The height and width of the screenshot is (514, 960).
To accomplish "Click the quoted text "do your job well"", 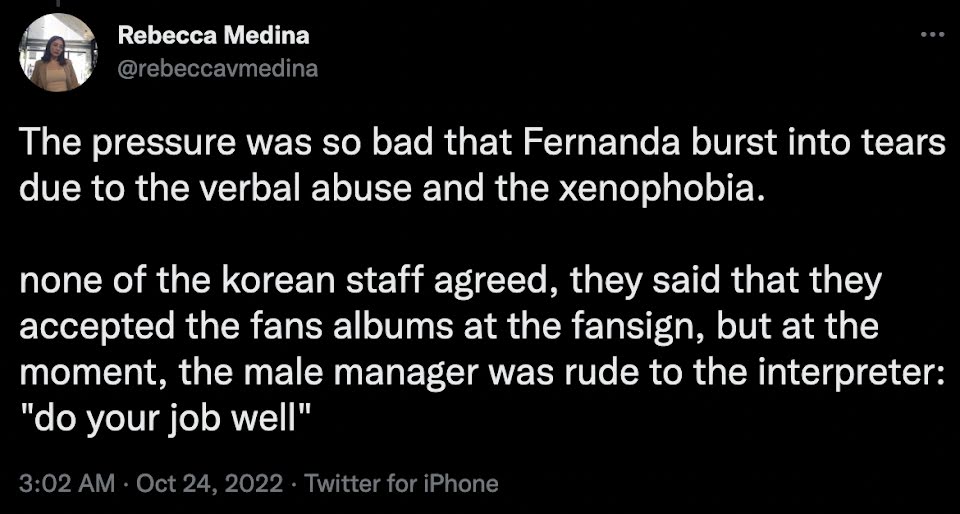I will pyautogui.click(x=159, y=419).
